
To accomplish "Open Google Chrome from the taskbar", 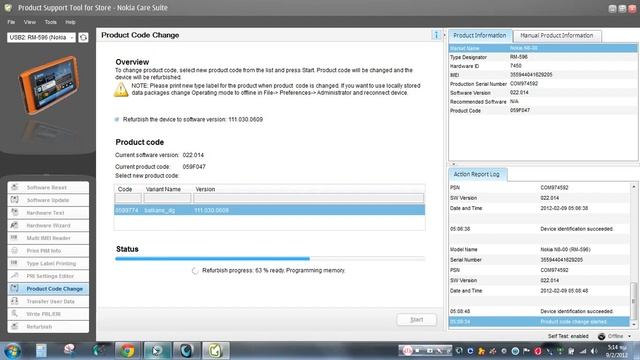I will pyautogui.click(x=127, y=351).
